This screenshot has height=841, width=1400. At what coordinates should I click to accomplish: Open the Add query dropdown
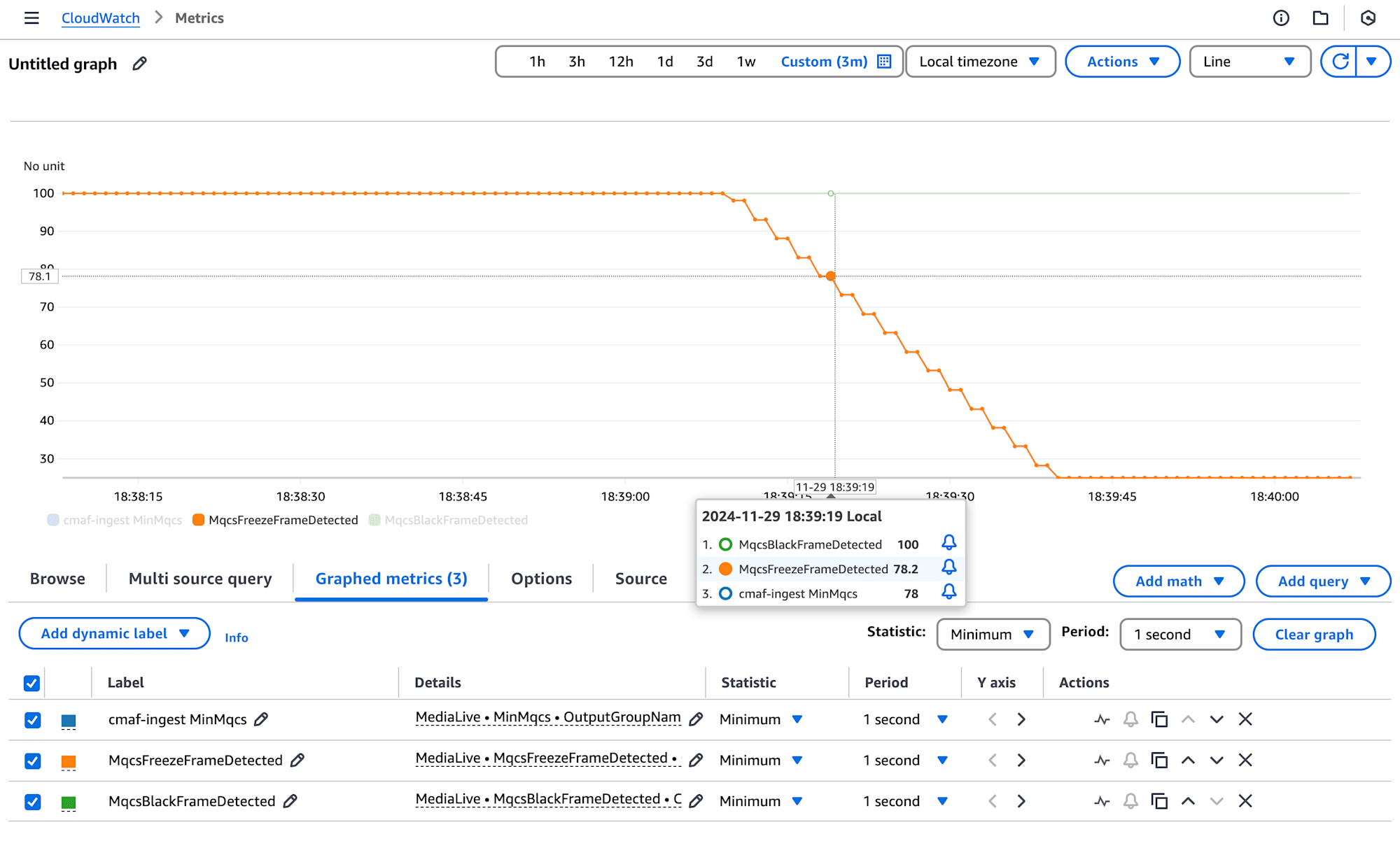[x=1323, y=581]
